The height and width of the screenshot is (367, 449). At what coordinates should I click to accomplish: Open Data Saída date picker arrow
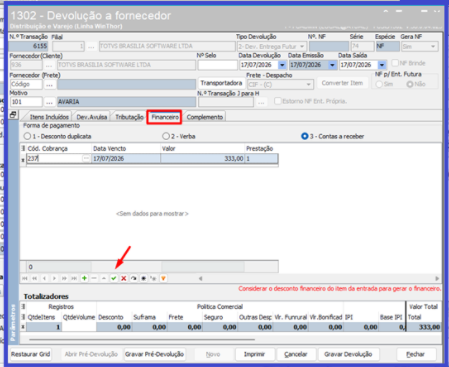click(x=382, y=65)
